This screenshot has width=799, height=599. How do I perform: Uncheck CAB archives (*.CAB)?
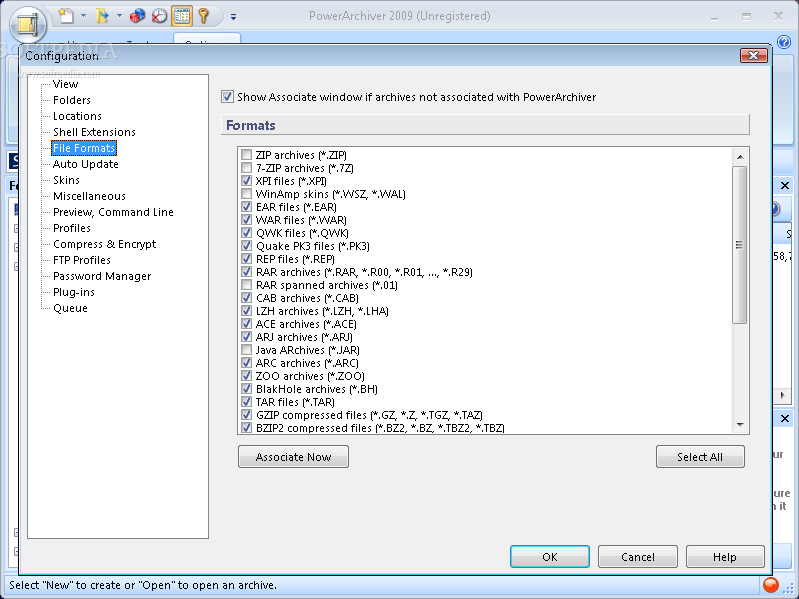coord(247,297)
